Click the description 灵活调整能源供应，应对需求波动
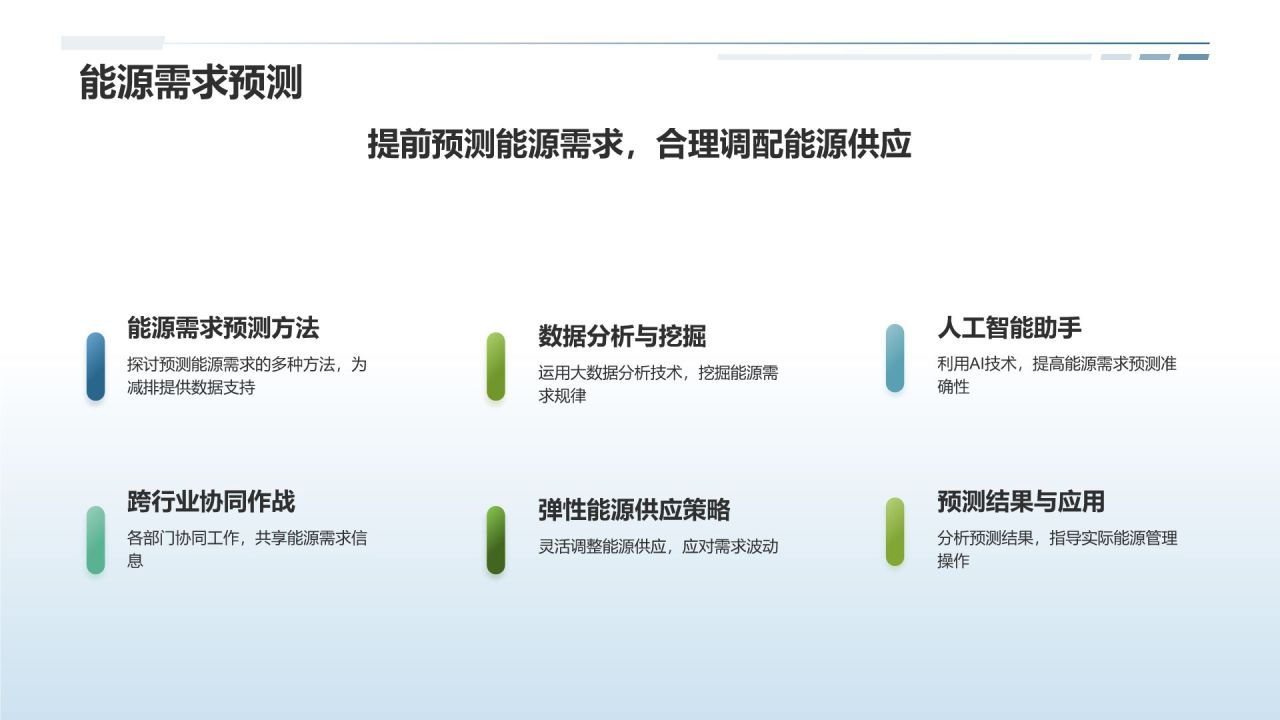The image size is (1280, 720). click(658, 547)
